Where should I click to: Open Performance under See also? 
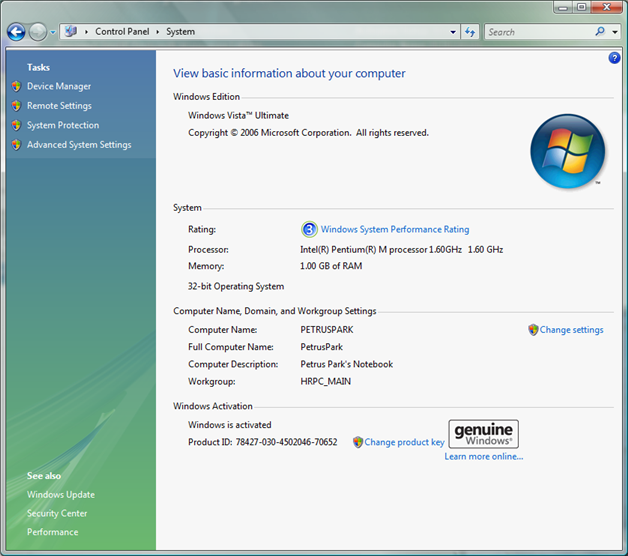52,532
